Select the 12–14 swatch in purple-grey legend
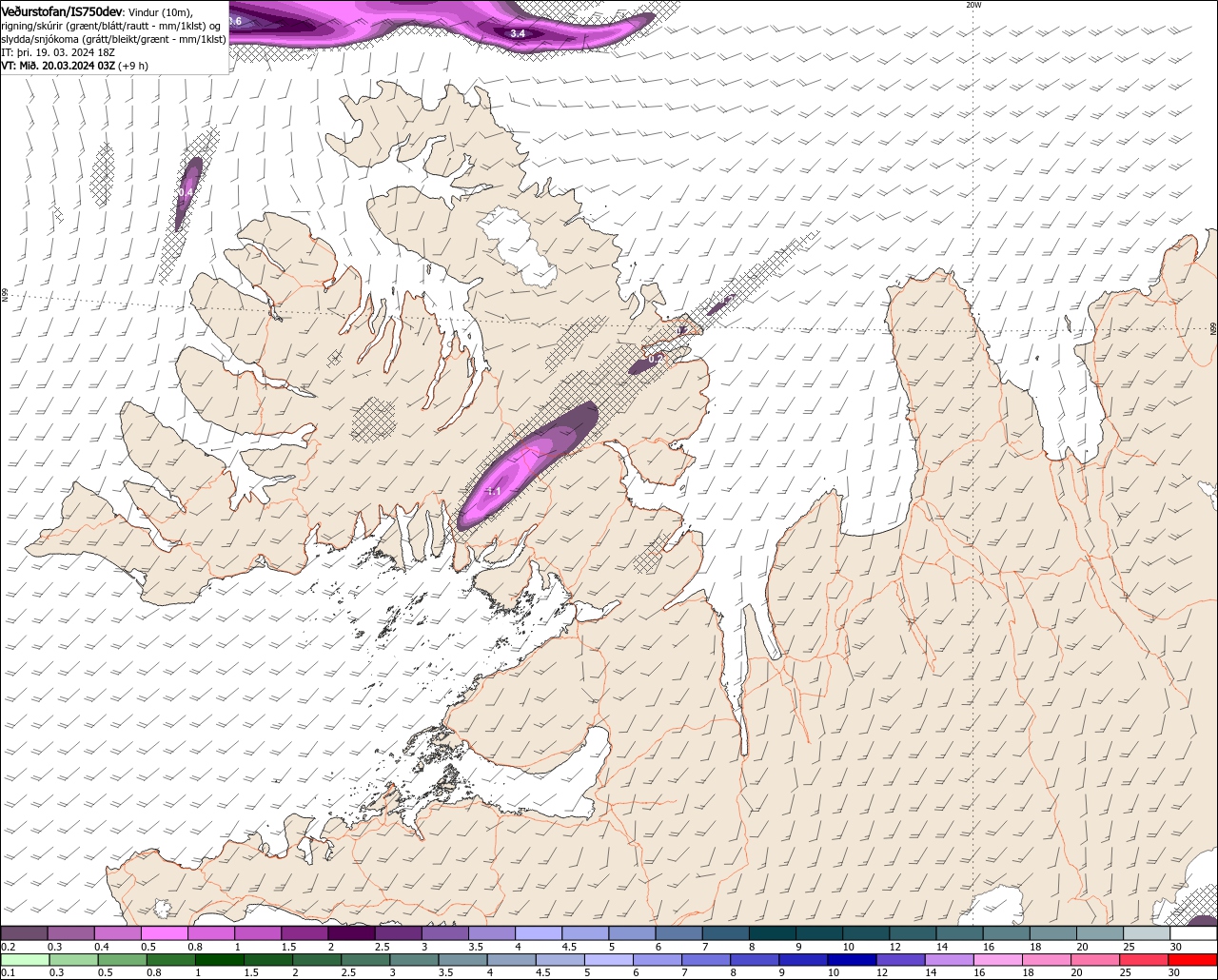This screenshot has height=980, width=1218. tap(913, 933)
